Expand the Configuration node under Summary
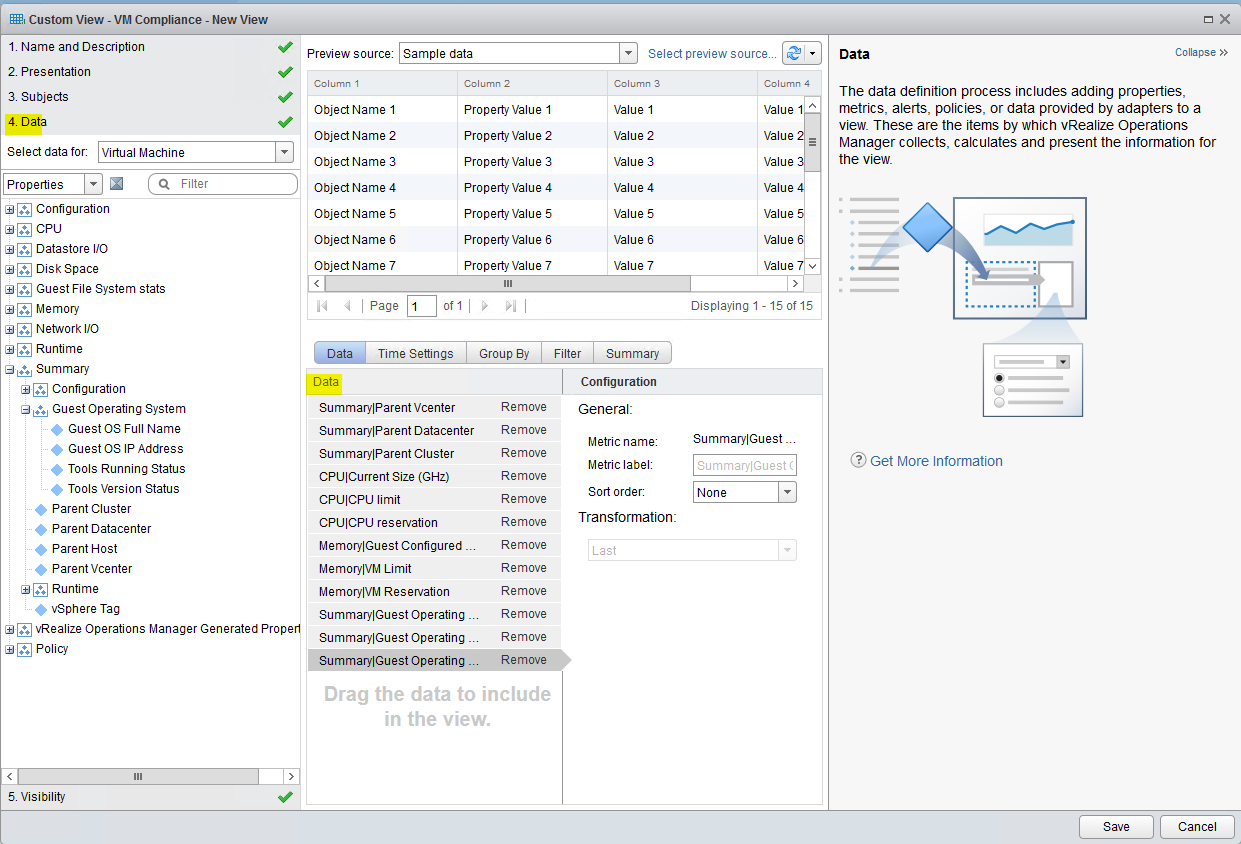The width and height of the screenshot is (1241, 844). [x=26, y=389]
